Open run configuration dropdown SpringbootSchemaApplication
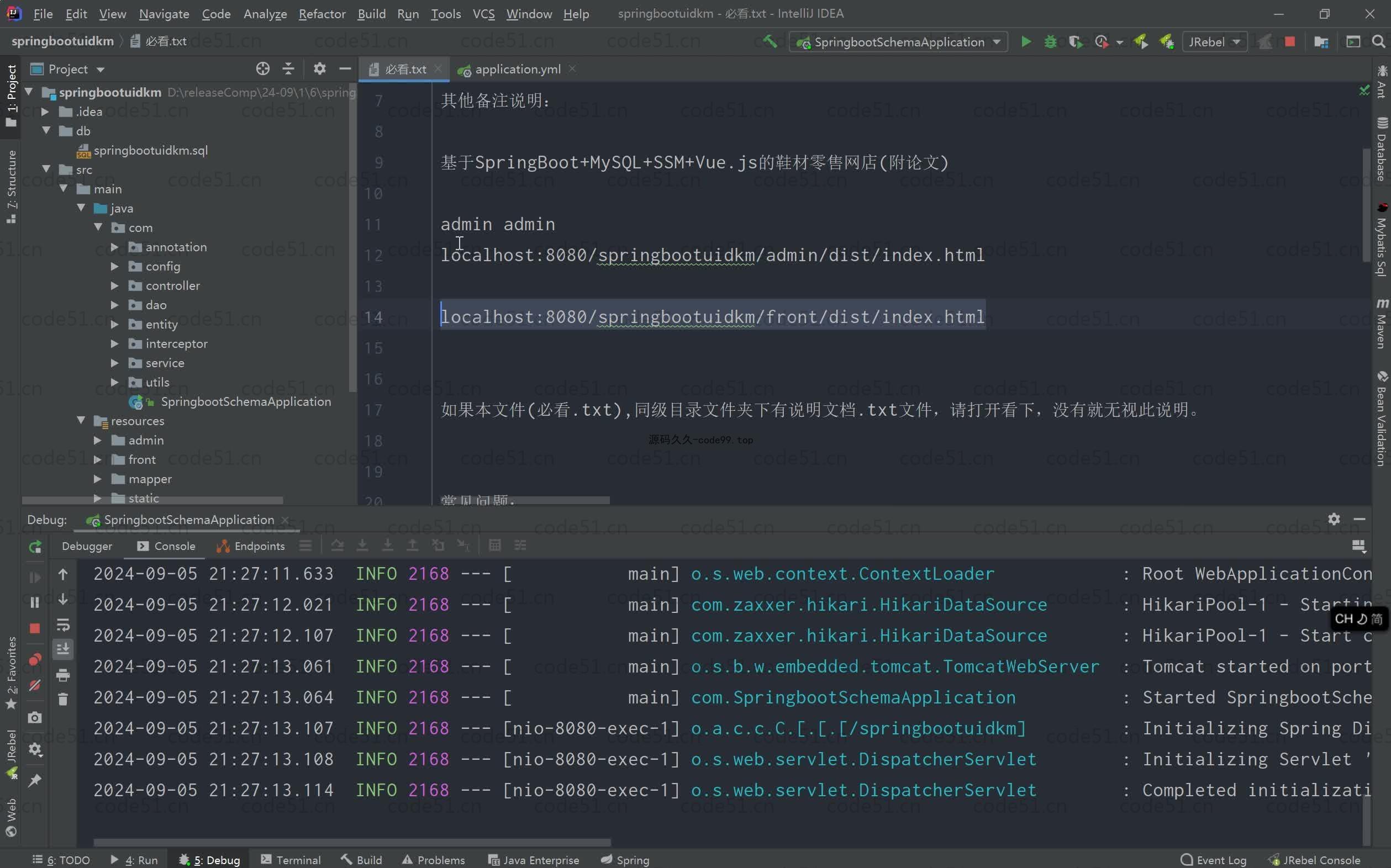 coord(898,42)
